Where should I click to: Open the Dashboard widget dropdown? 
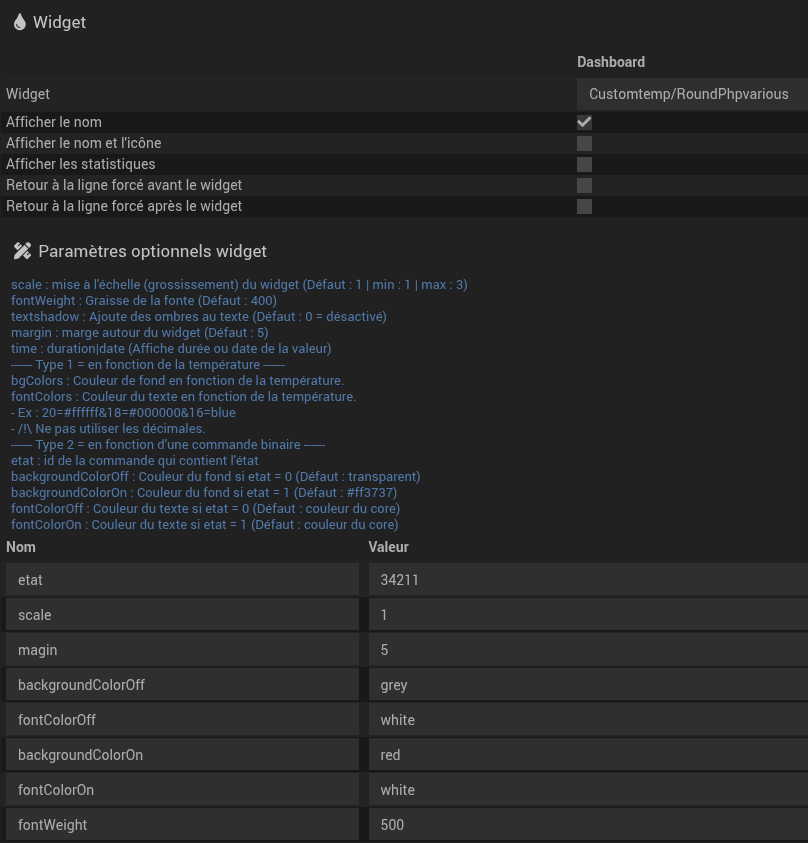pyautogui.click(x=690, y=94)
